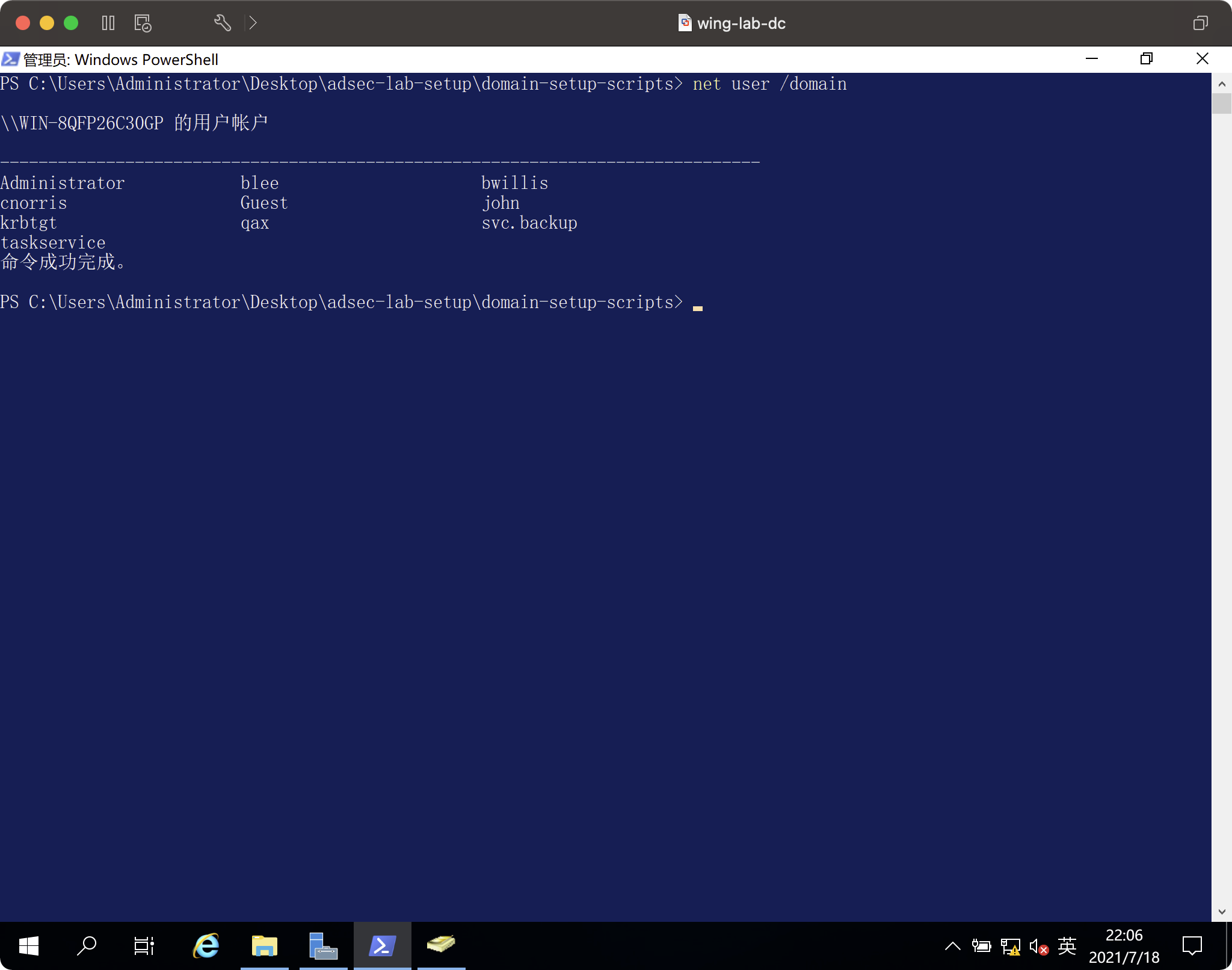This screenshot has height=970, width=1232.
Task: Switch to PowerShell taskbar icon
Action: 383,946
